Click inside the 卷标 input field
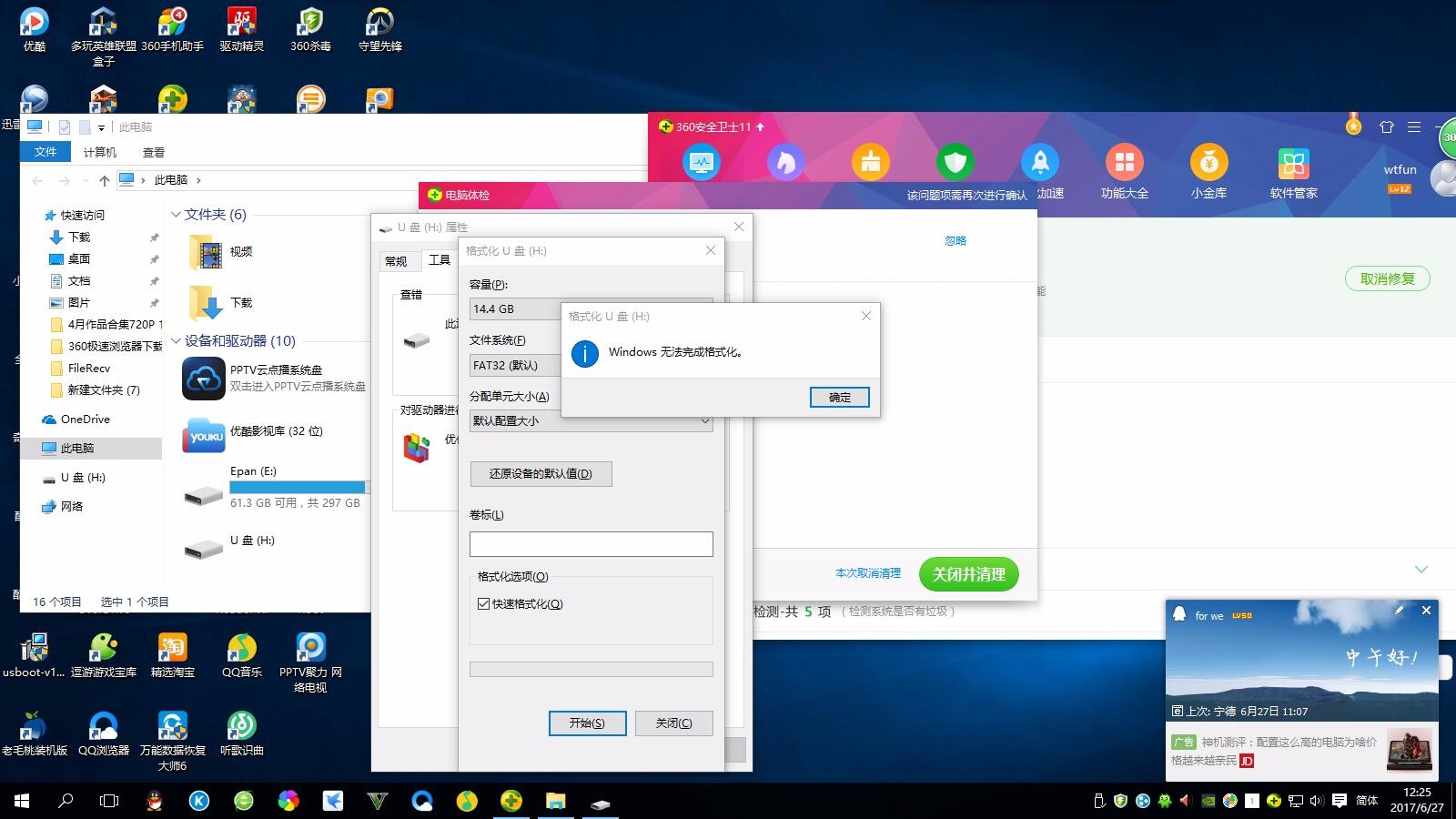1456x819 pixels. click(x=591, y=543)
